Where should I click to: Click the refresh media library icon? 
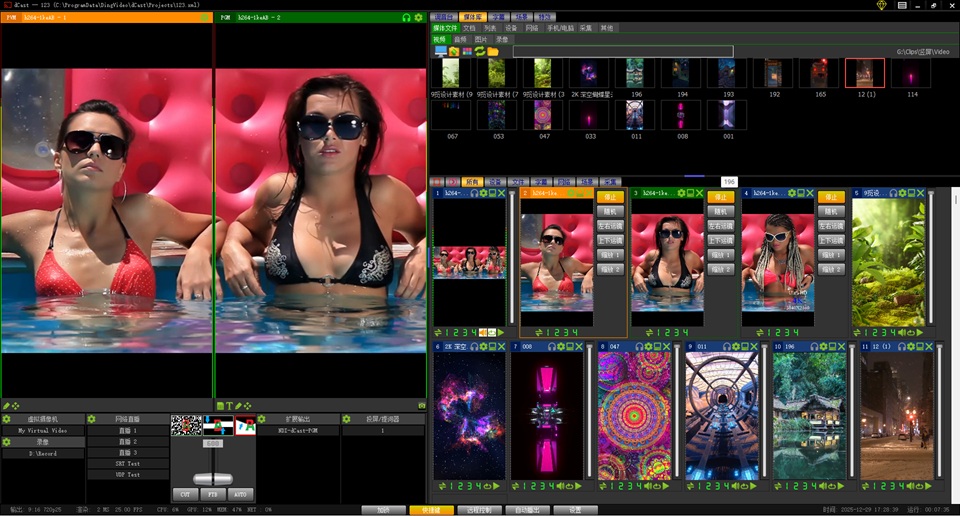pyautogui.click(x=480, y=51)
